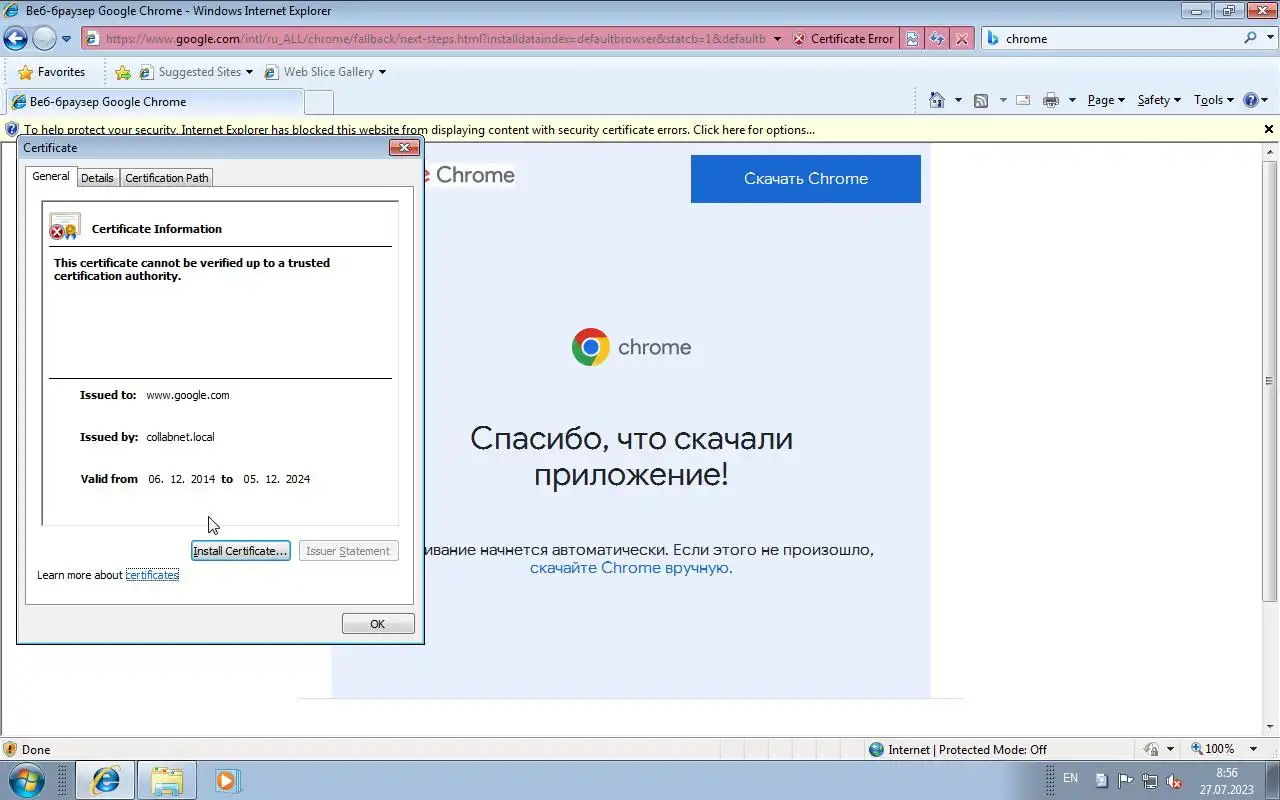The image size is (1280, 800).
Task: Click the muted volume tray icon
Action: pos(1174,781)
